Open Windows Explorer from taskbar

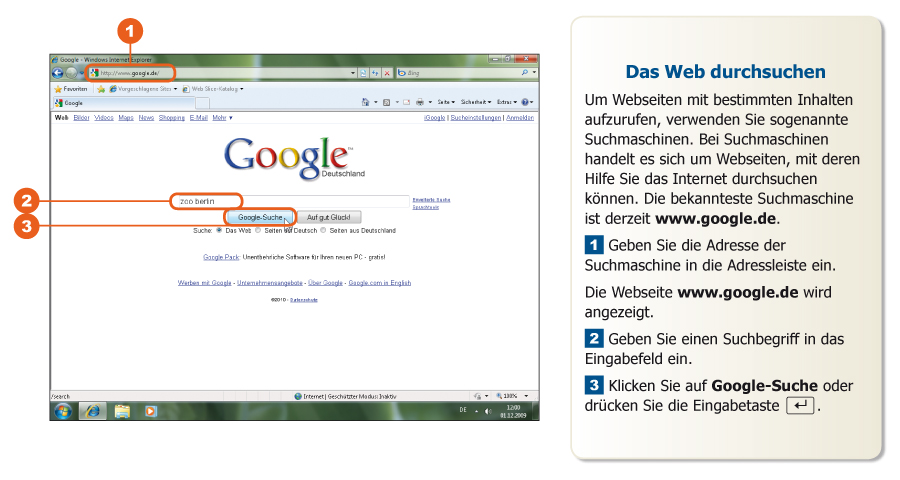tap(122, 411)
